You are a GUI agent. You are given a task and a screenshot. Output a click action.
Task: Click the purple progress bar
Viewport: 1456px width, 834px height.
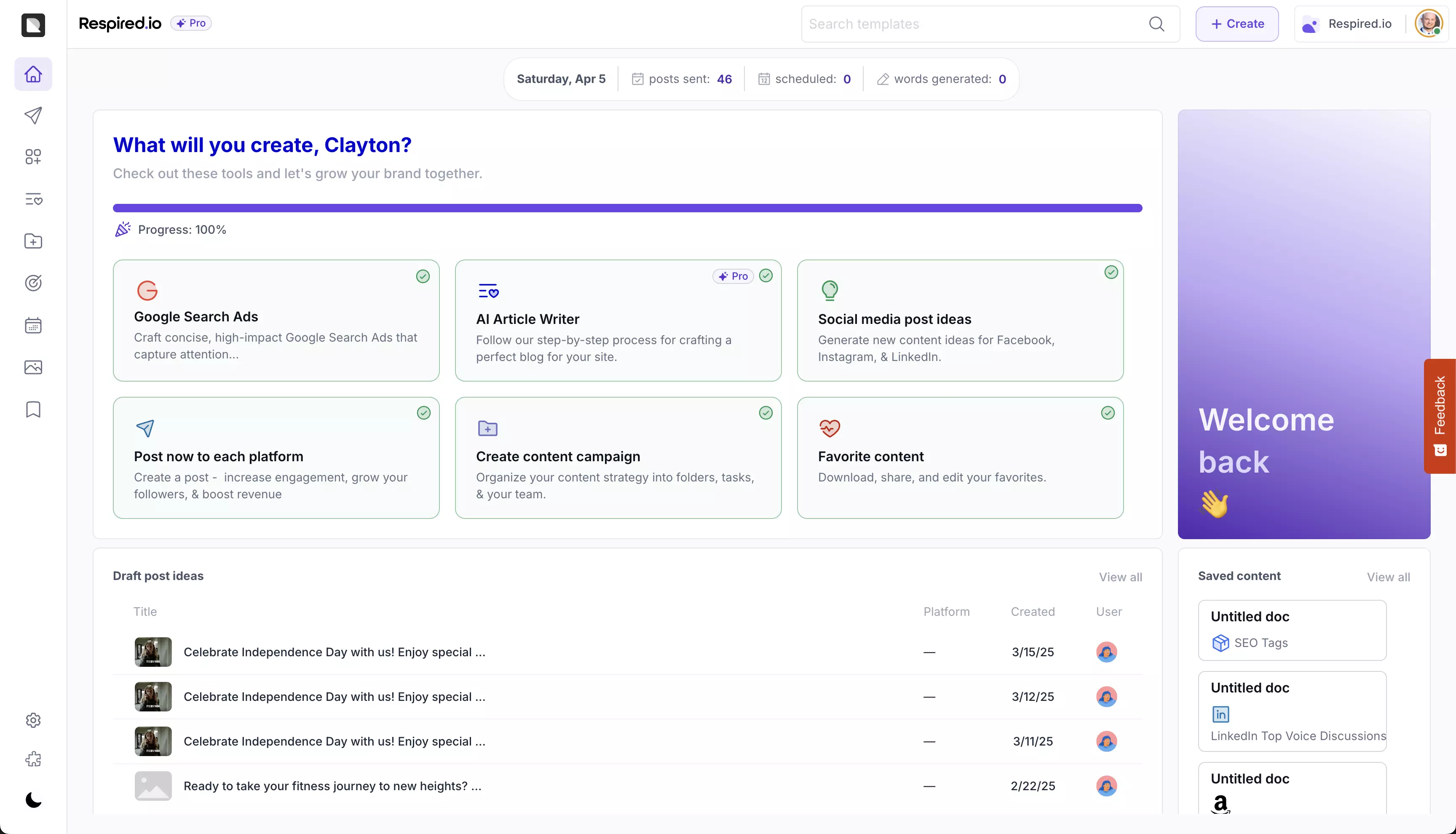627,208
